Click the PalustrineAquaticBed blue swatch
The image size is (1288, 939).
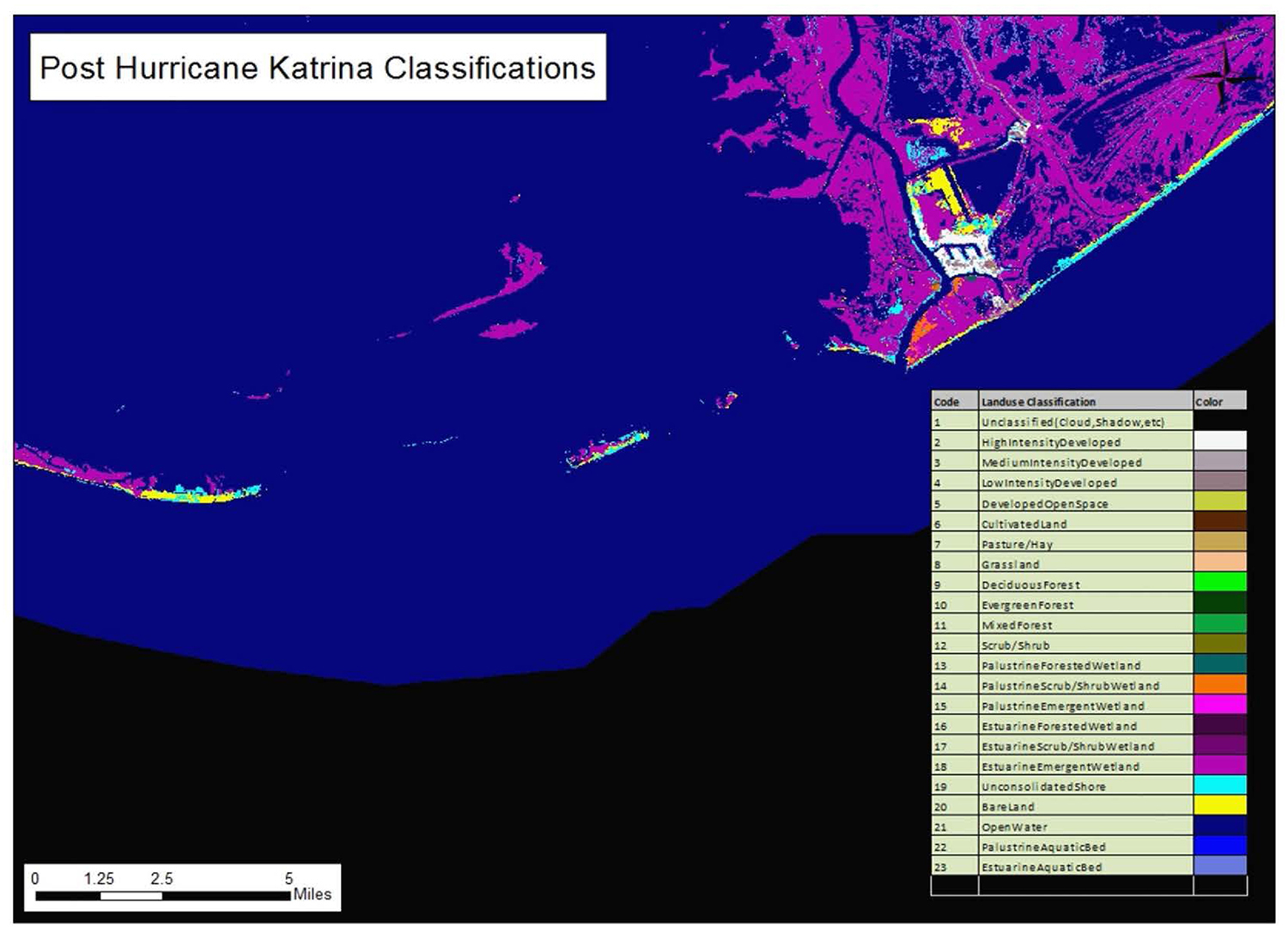[x=1219, y=845]
